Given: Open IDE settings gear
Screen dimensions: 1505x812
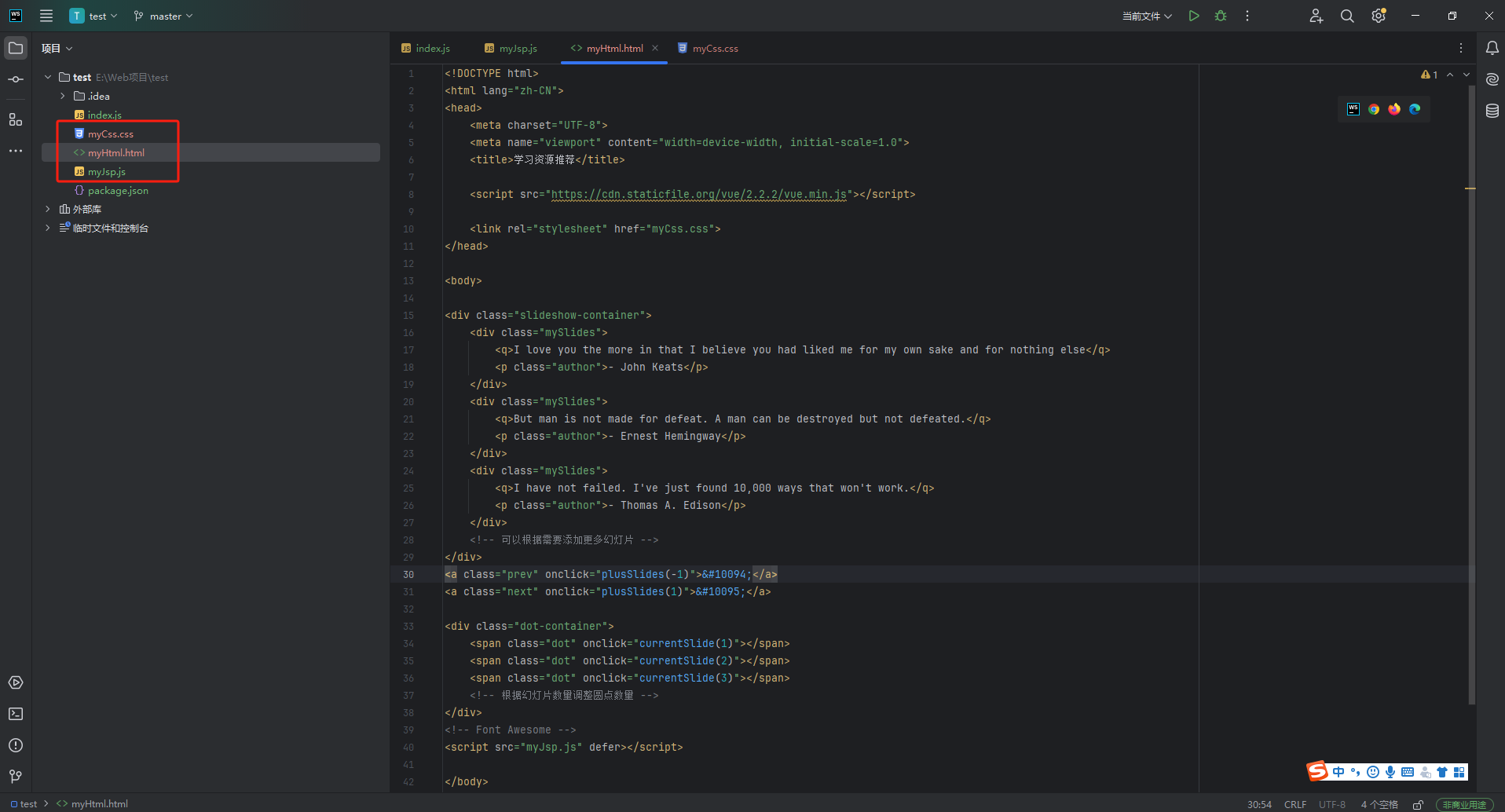Looking at the screenshot, I should tap(1379, 16).
